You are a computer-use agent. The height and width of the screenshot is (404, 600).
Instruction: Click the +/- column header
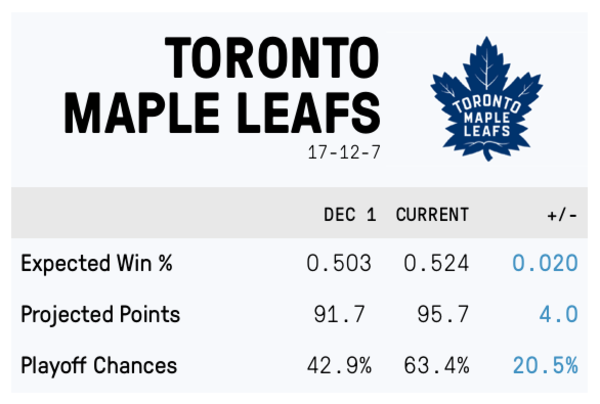point(558,215)
